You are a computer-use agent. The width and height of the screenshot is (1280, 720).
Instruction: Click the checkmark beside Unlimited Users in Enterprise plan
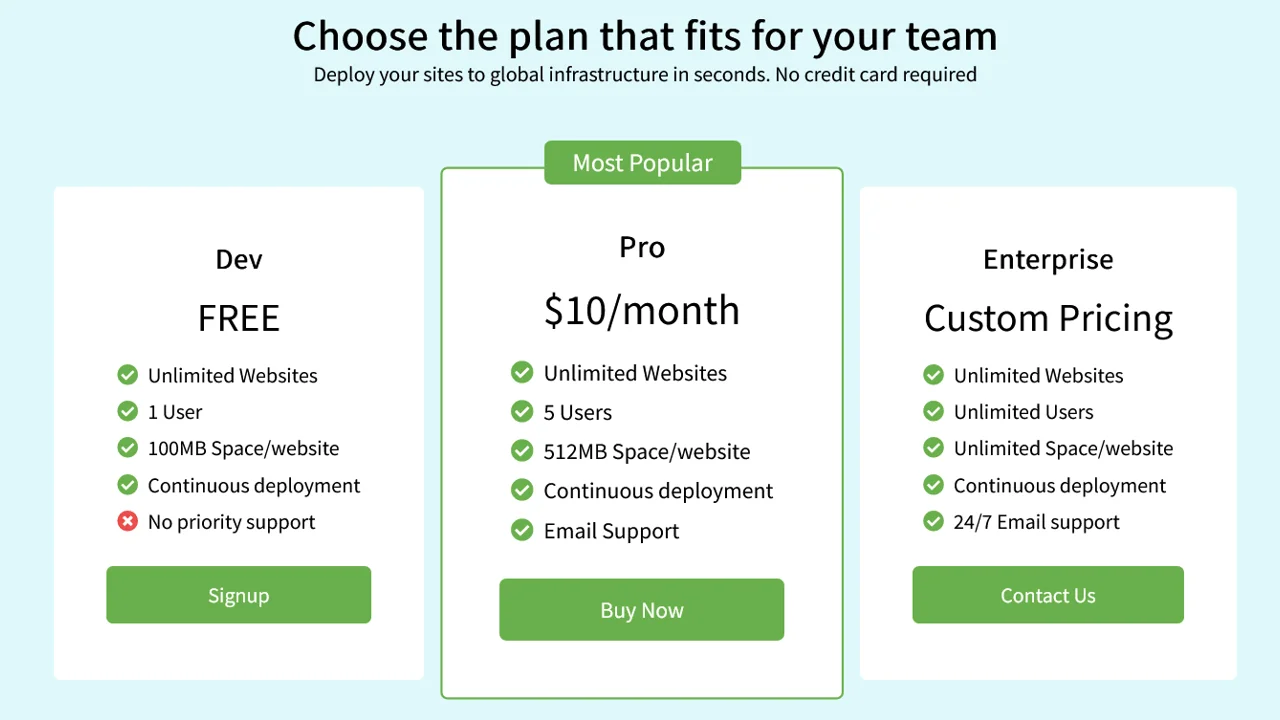[933, 411]
